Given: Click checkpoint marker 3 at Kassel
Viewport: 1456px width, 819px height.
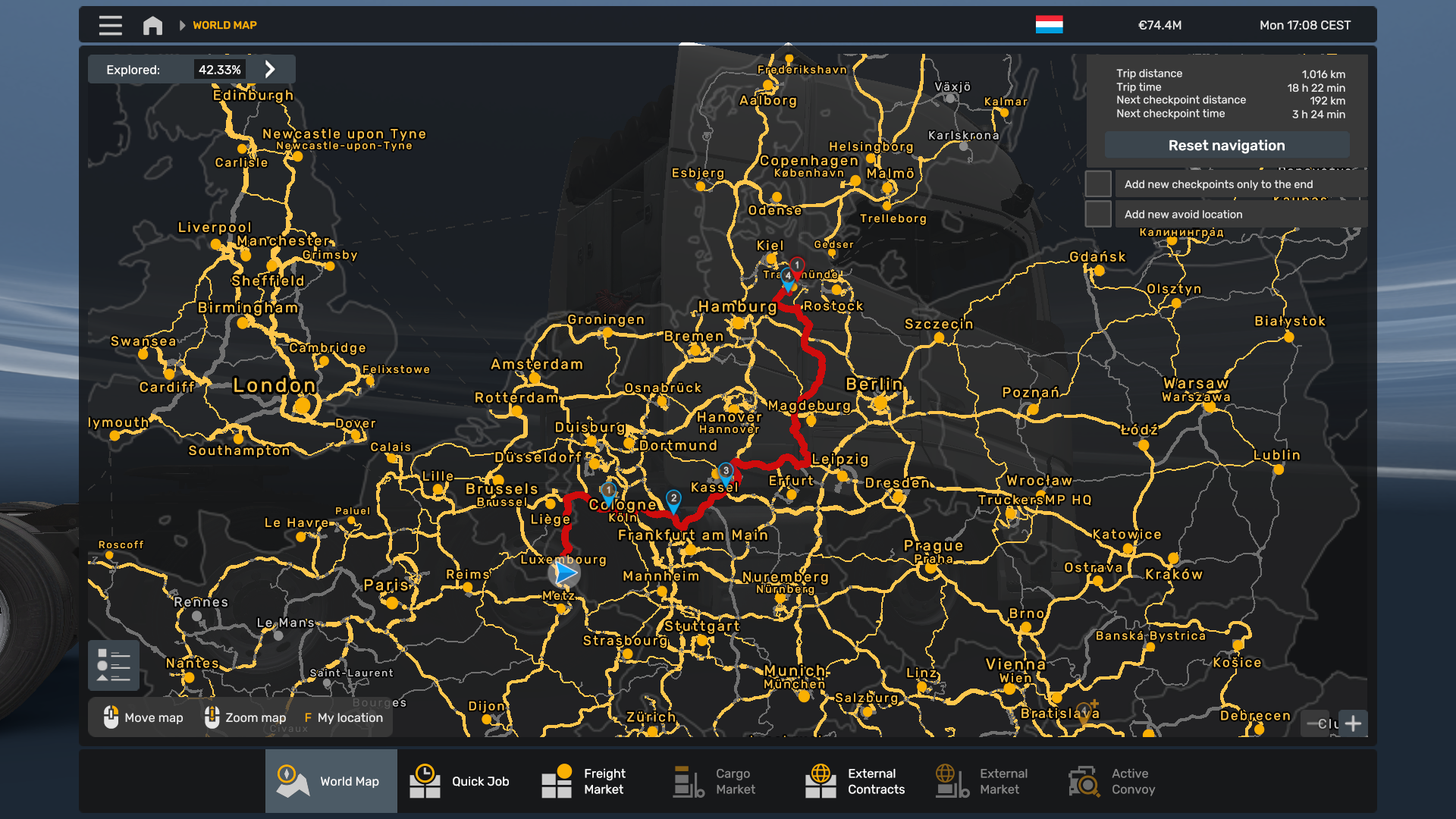Looking at the screenshot, I should (x=726, y=472).
